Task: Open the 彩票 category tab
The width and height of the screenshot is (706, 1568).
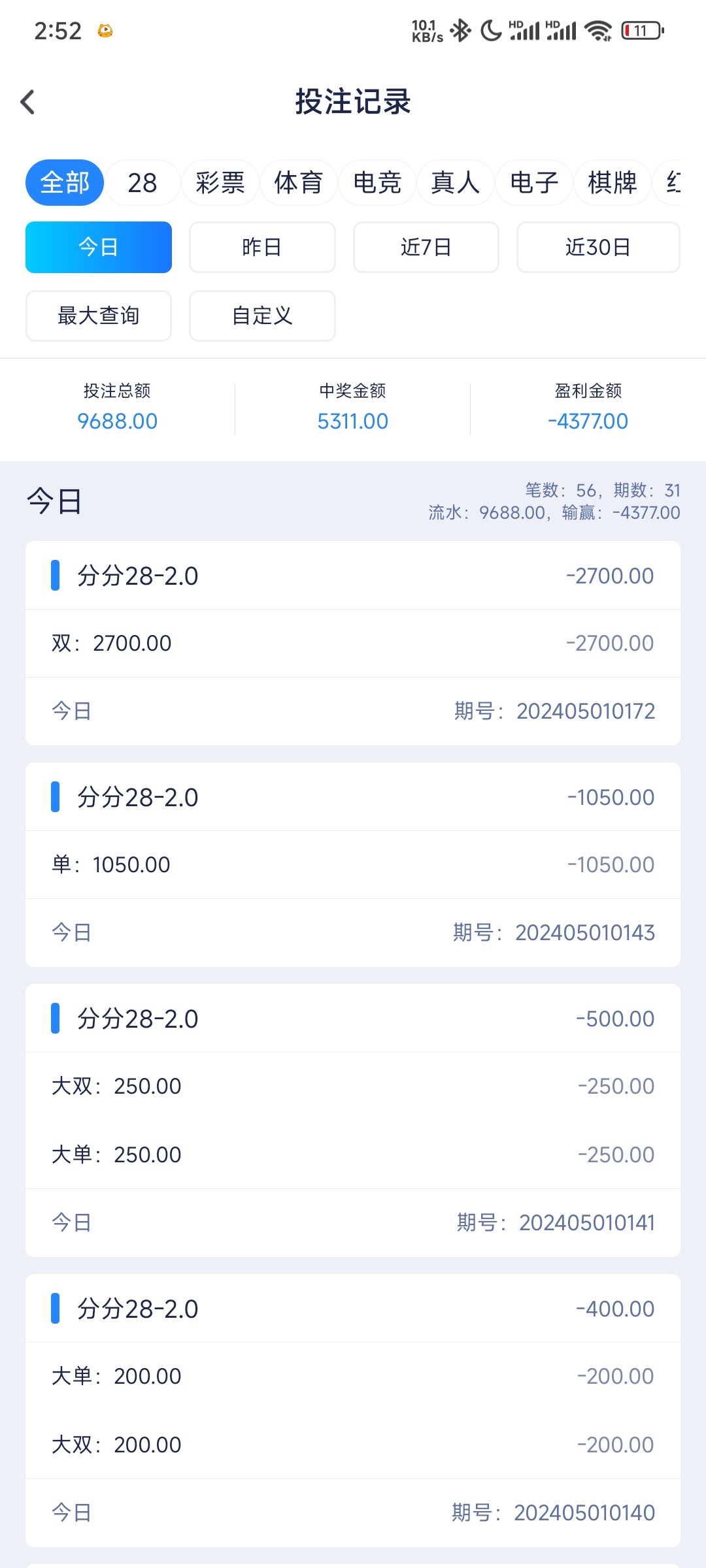Action: pyautogui.click(x=220, y=182)
